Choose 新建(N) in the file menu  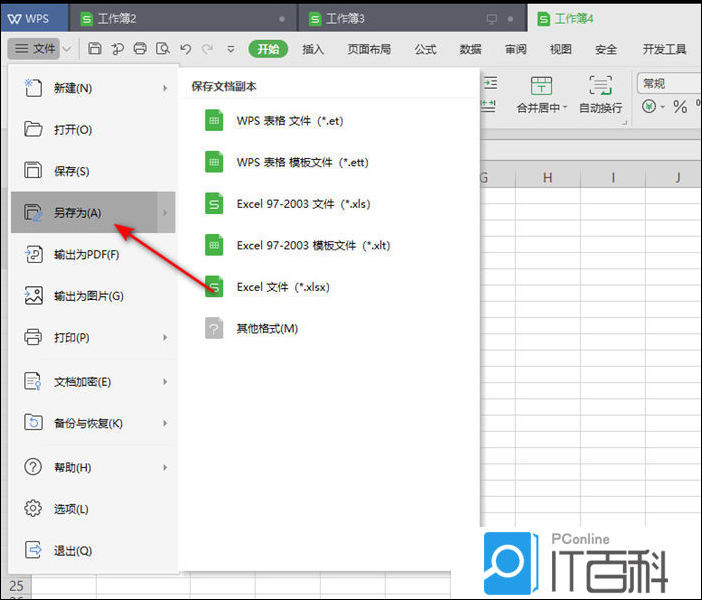tap(93, 88)
